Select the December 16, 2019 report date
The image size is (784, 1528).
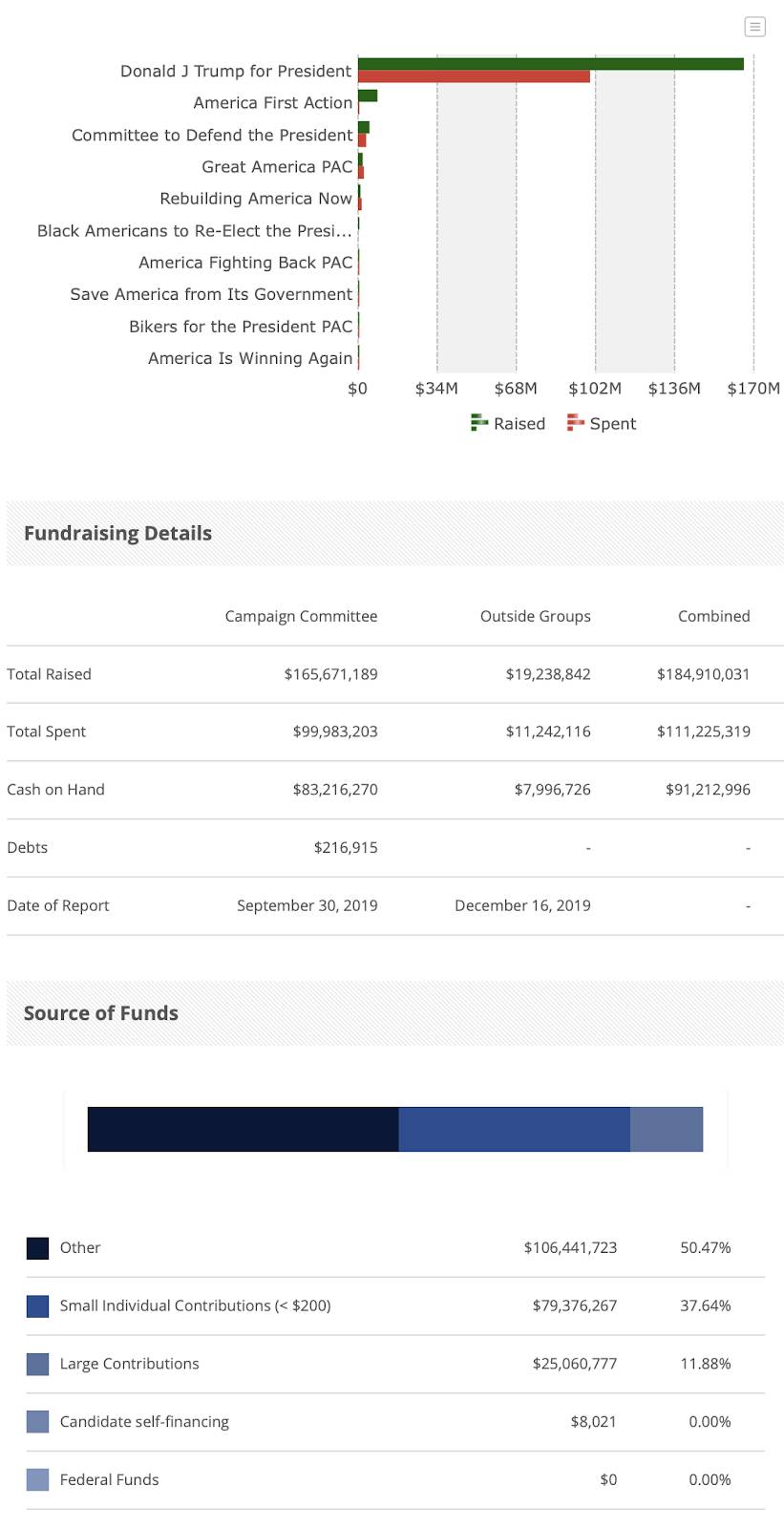522,905
